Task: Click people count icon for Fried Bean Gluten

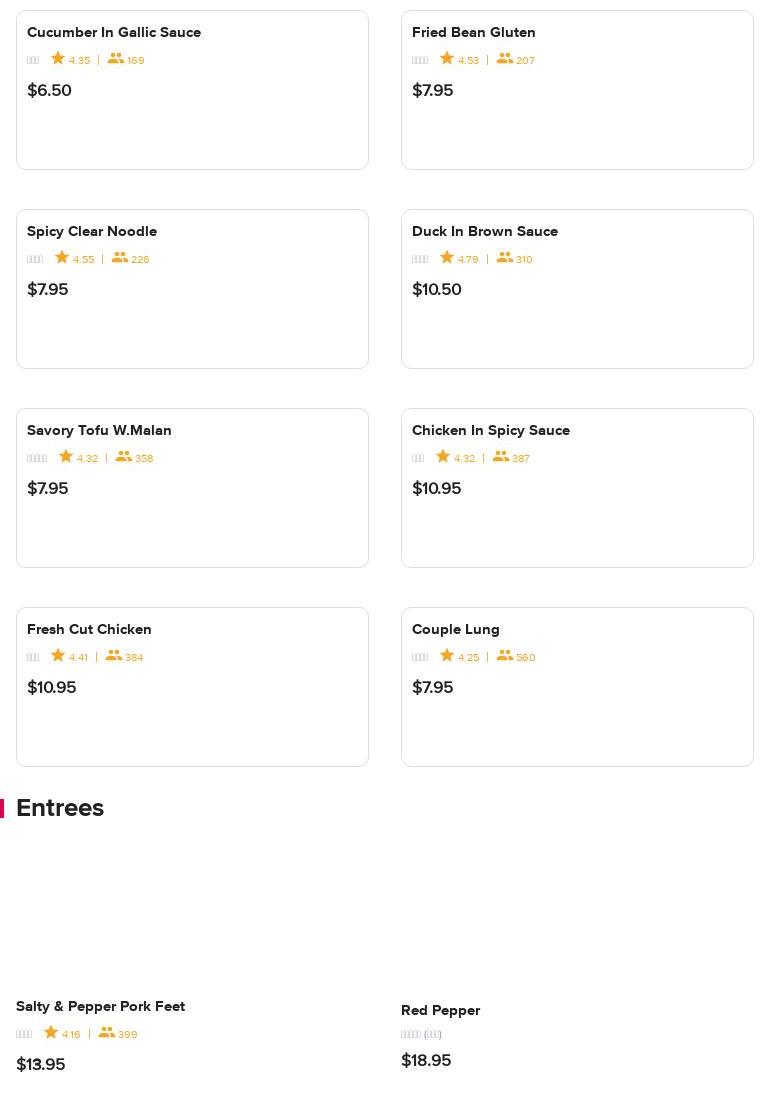Action: point(505,59)
